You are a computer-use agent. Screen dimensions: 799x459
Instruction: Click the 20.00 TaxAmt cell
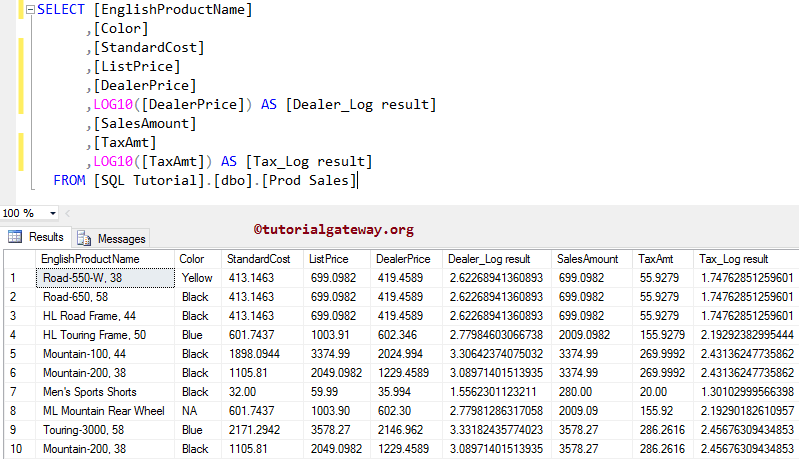click(x=663, y=392)
